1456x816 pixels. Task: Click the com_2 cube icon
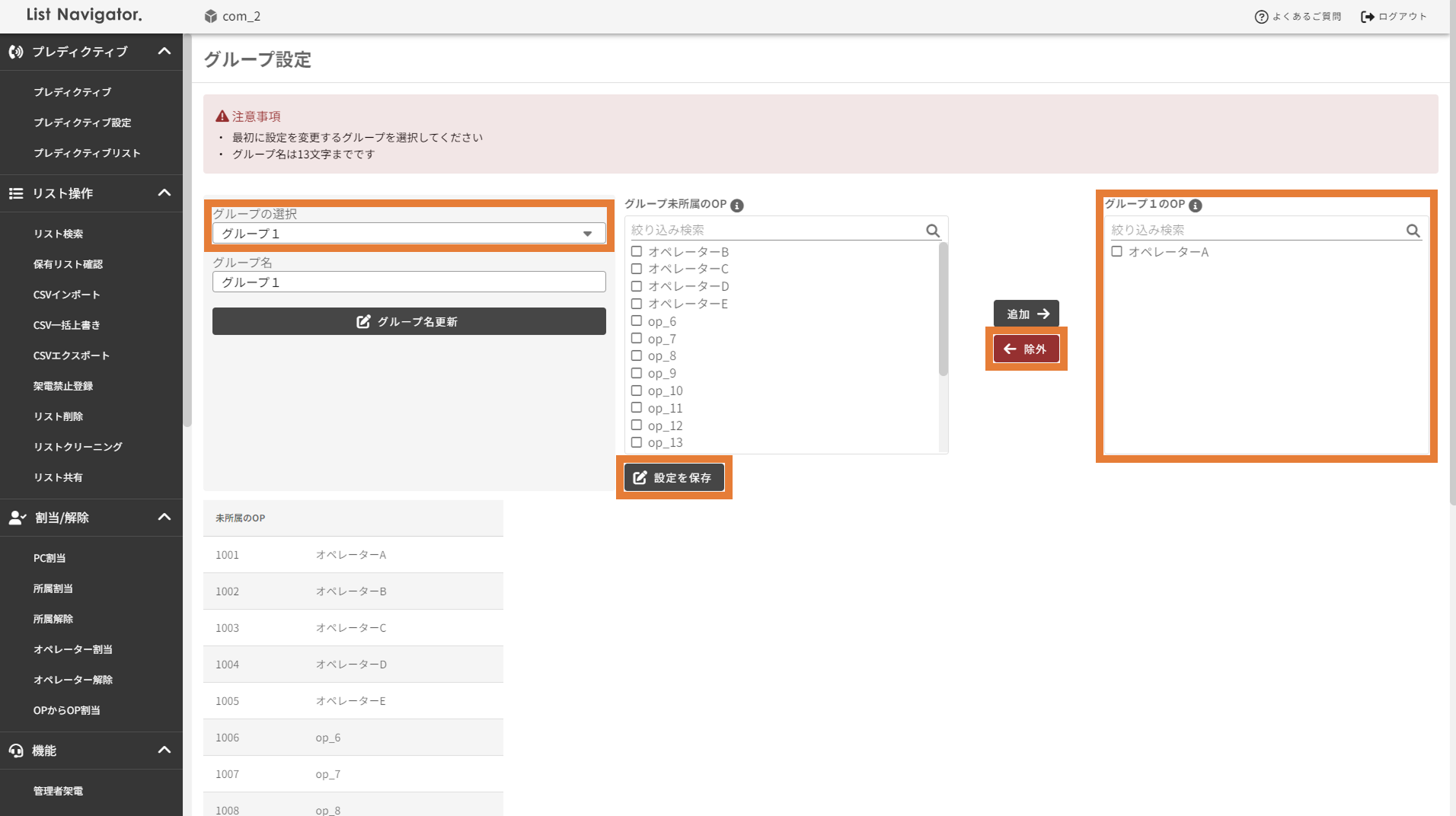point(211,16)
